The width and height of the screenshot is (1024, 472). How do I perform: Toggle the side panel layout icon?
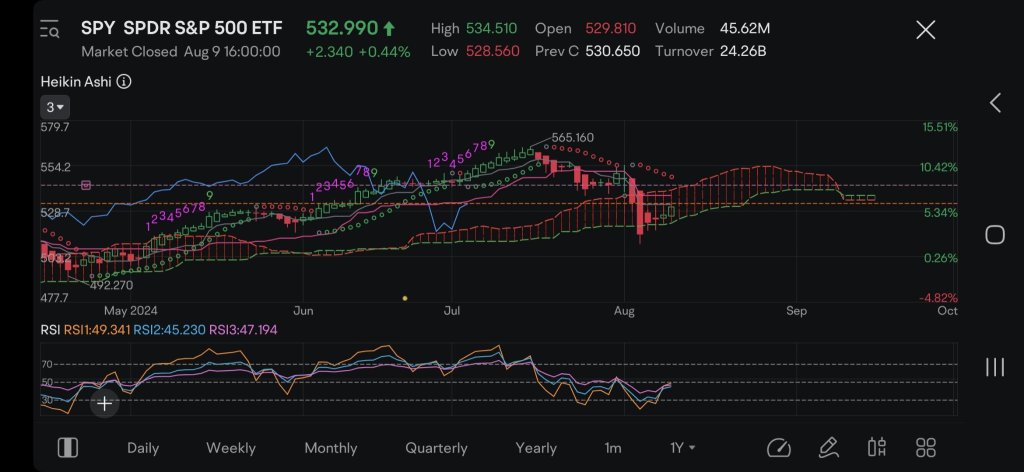(x=68, y=447)
